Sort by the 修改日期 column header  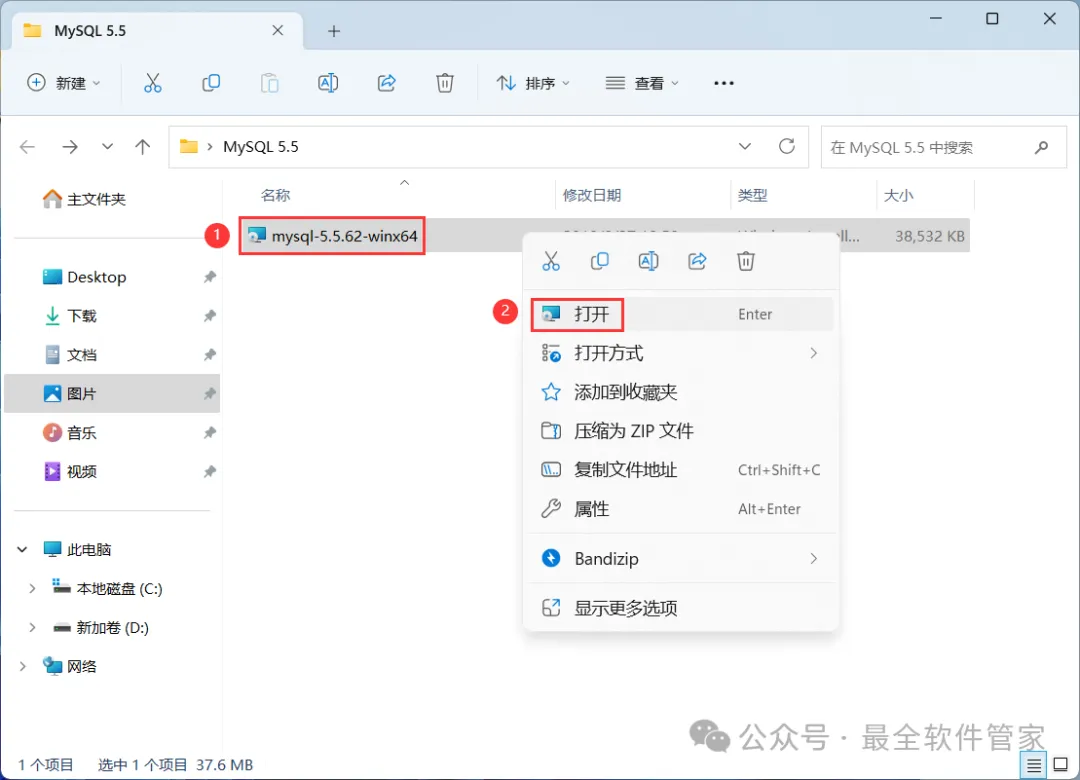coord(592,196)
